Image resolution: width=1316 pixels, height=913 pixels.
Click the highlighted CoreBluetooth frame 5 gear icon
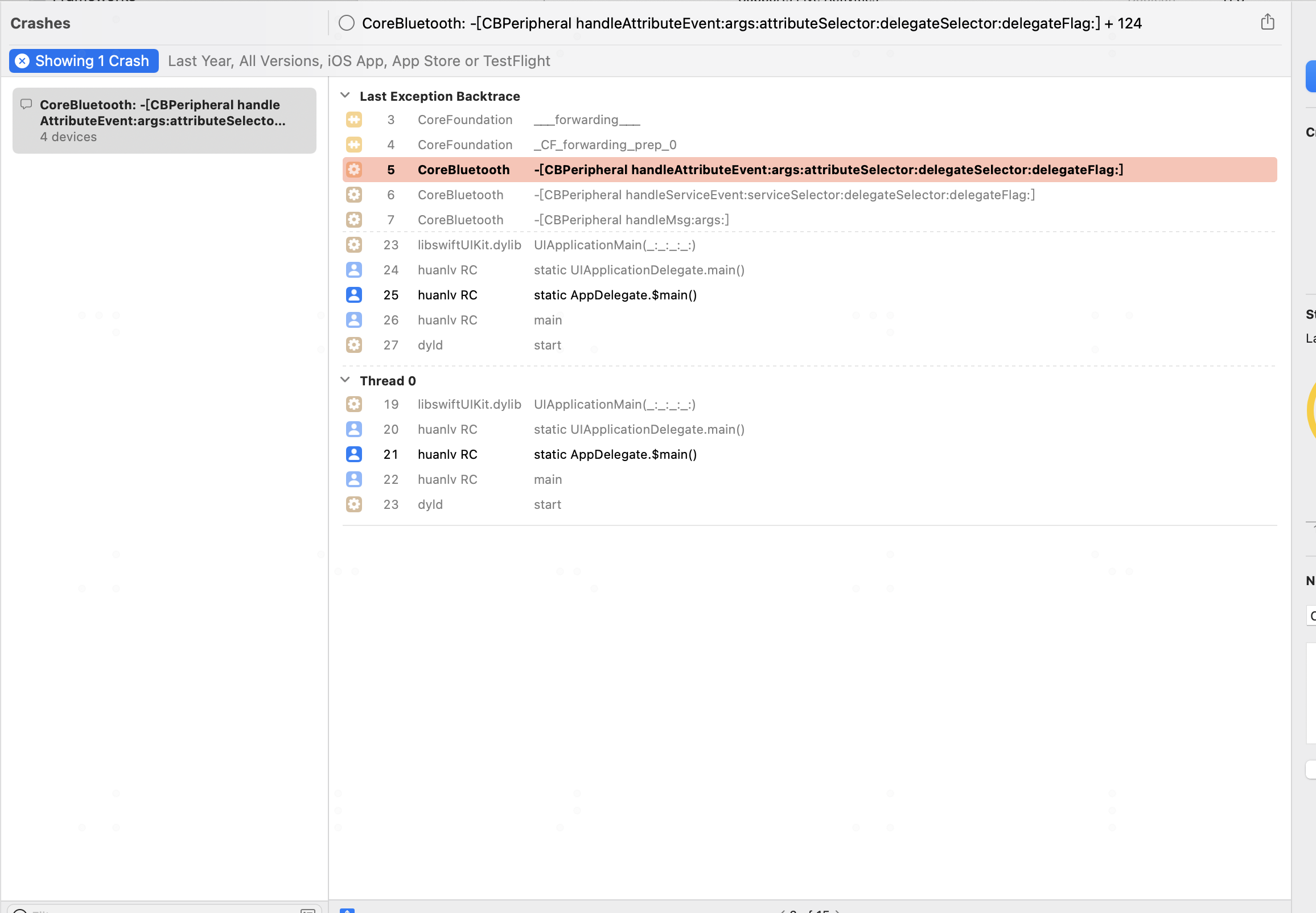pos(354,170)
